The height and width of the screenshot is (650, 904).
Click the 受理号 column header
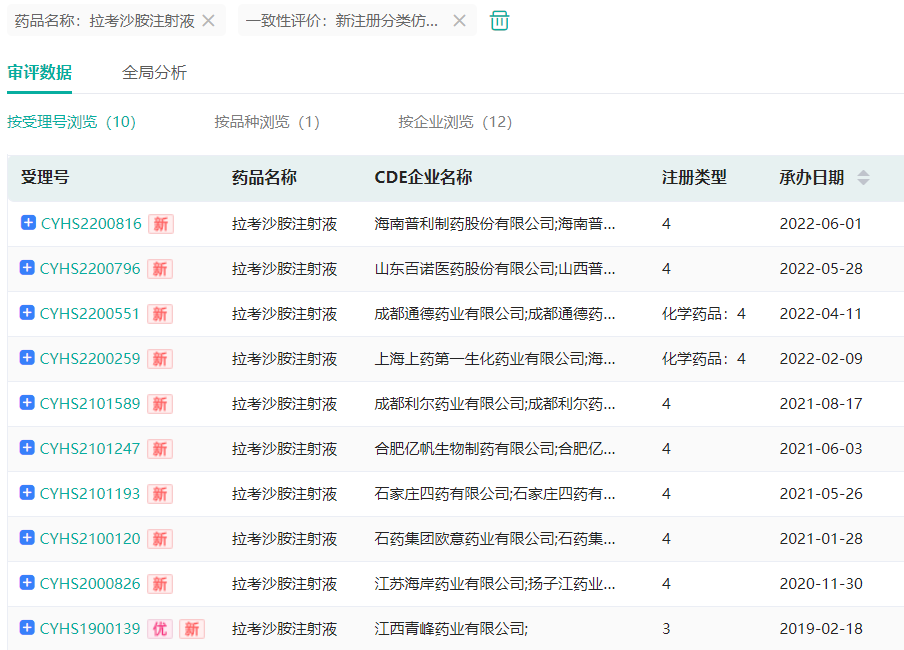point(45,178)
